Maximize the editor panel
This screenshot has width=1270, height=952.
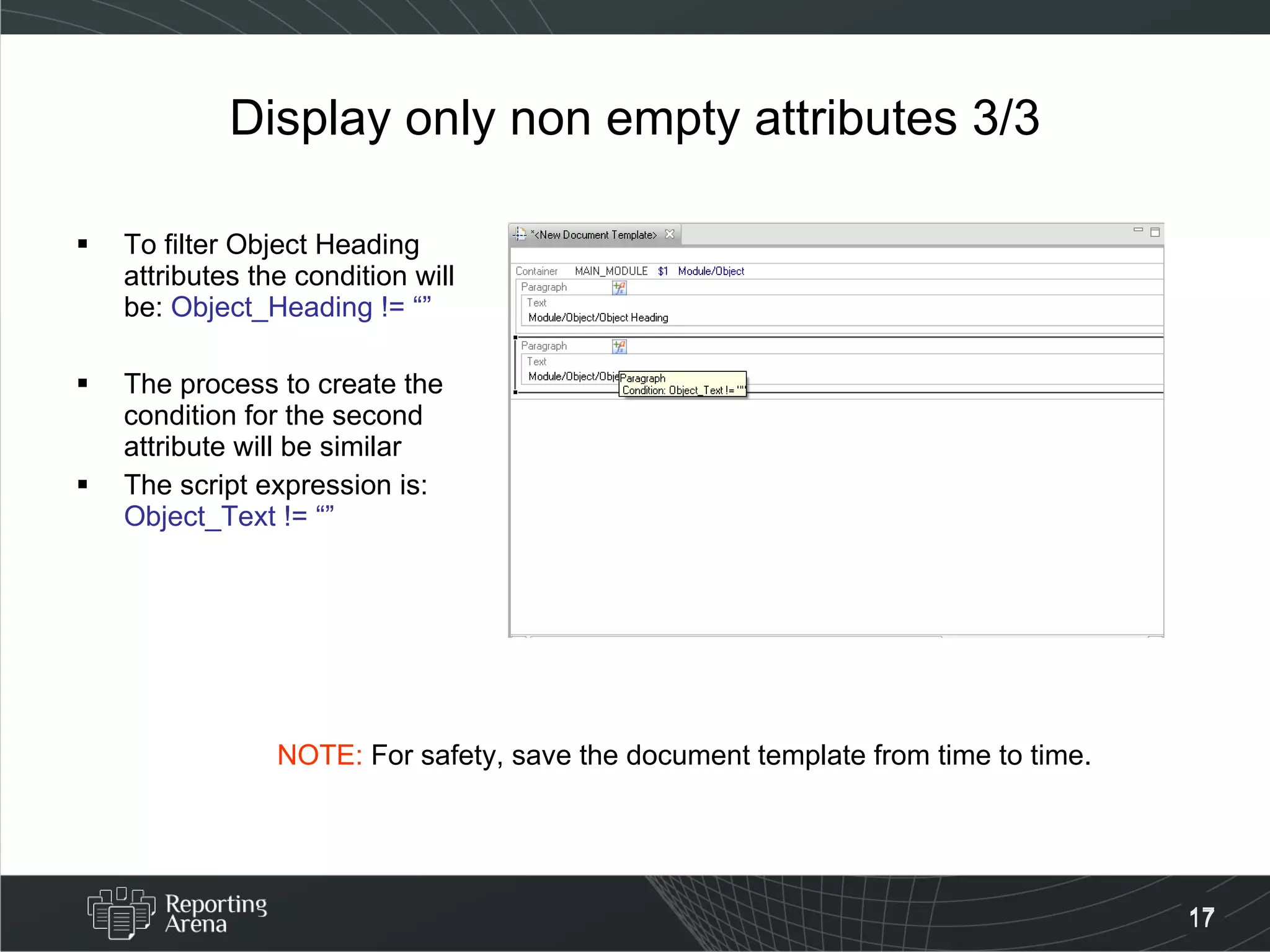tap(1155, 232)
